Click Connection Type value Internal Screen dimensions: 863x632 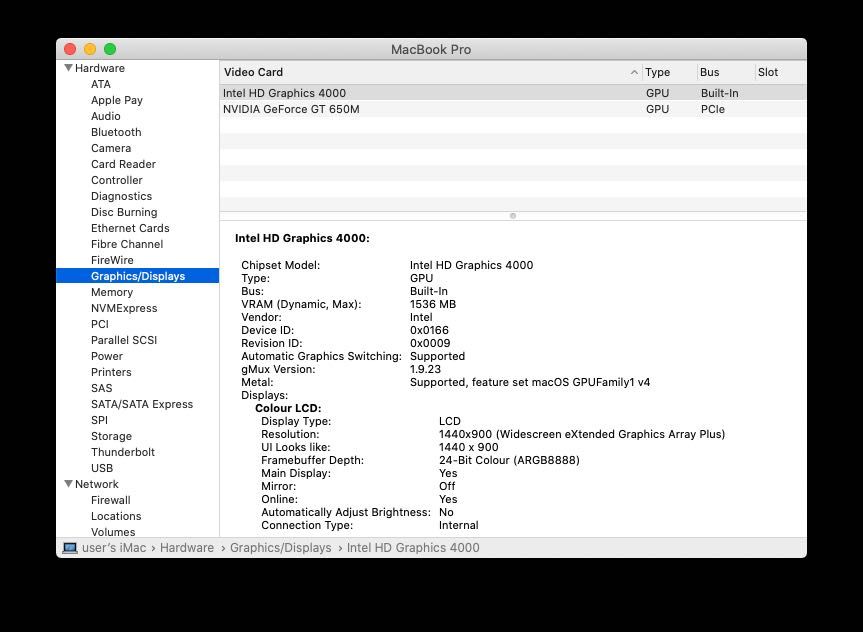point(458,525)
